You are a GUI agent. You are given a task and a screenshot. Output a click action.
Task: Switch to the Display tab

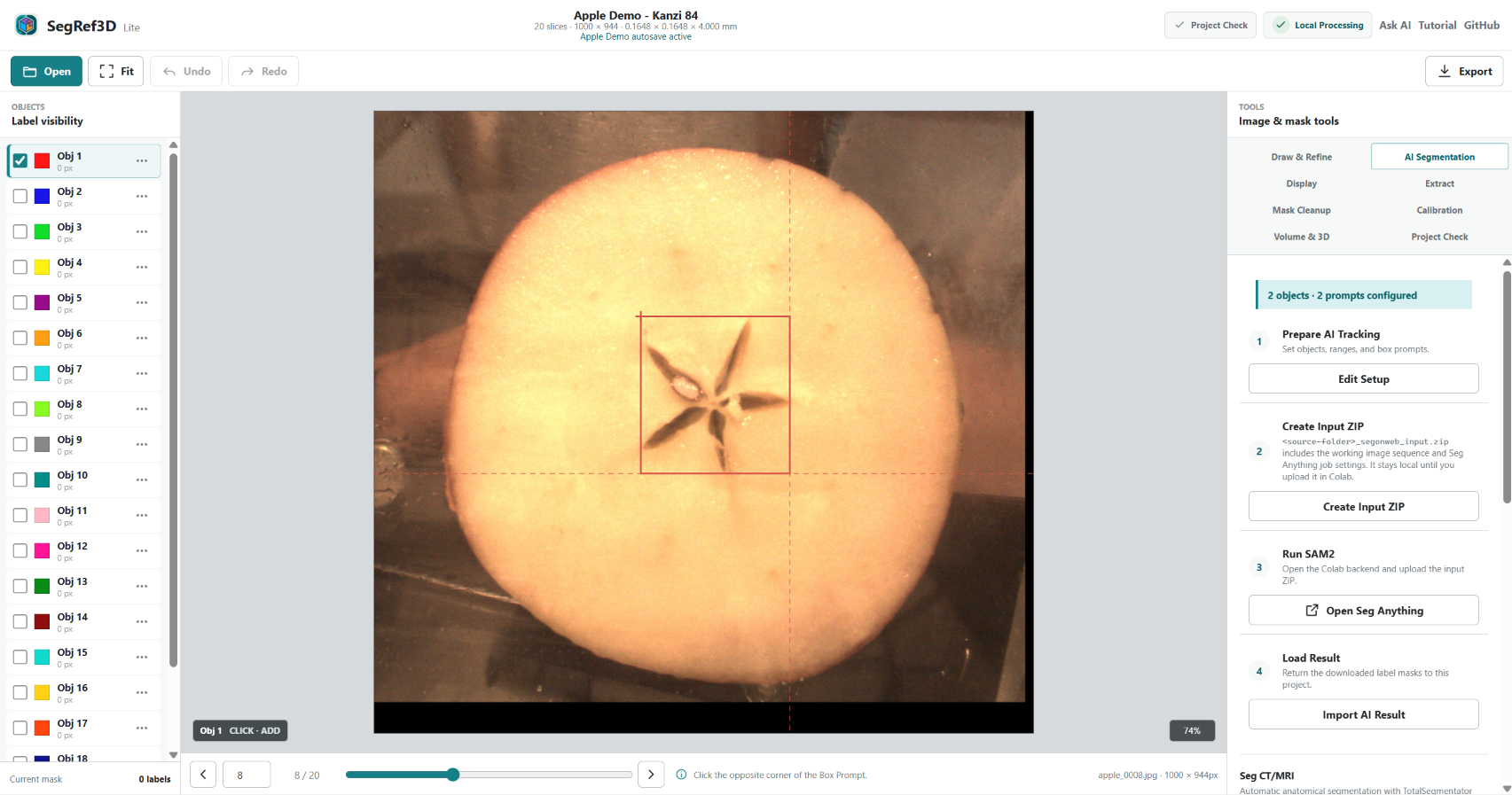tap(1301, 183)
